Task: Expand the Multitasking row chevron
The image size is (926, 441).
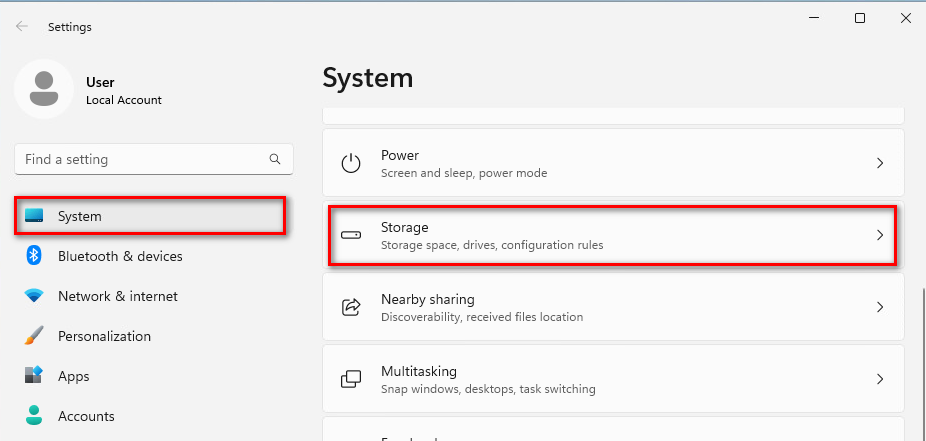Action: click(x=880, y=379)
